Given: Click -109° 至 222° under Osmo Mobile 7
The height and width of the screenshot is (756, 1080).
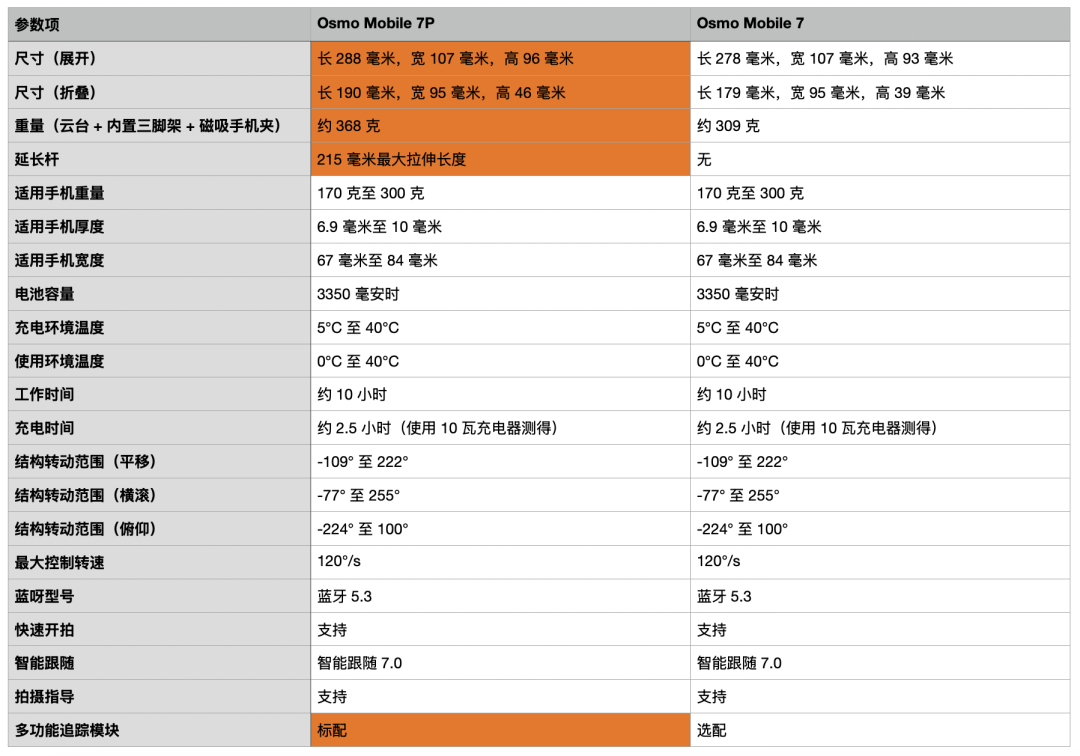Looking at the screenshot, I should click(x=880, y=462).
